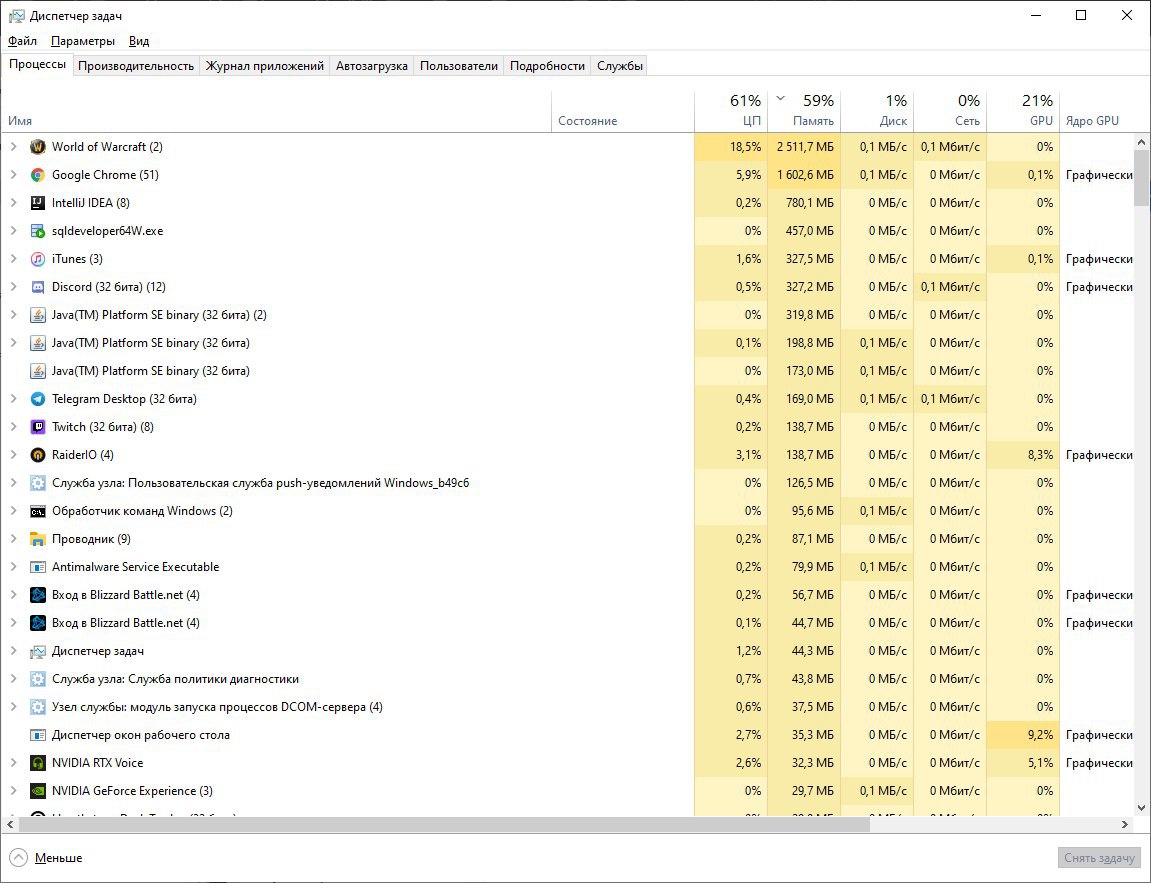This screenshot has height=883, width=1151.
Task: Click the DCOM-сервера service gear icon
Action: point(37,707)
